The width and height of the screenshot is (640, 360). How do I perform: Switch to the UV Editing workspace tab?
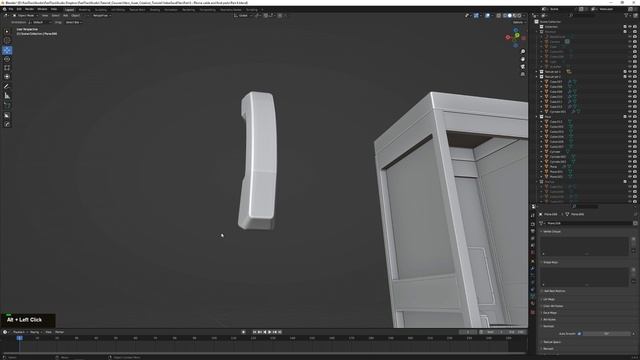click(x=118, y=9)
